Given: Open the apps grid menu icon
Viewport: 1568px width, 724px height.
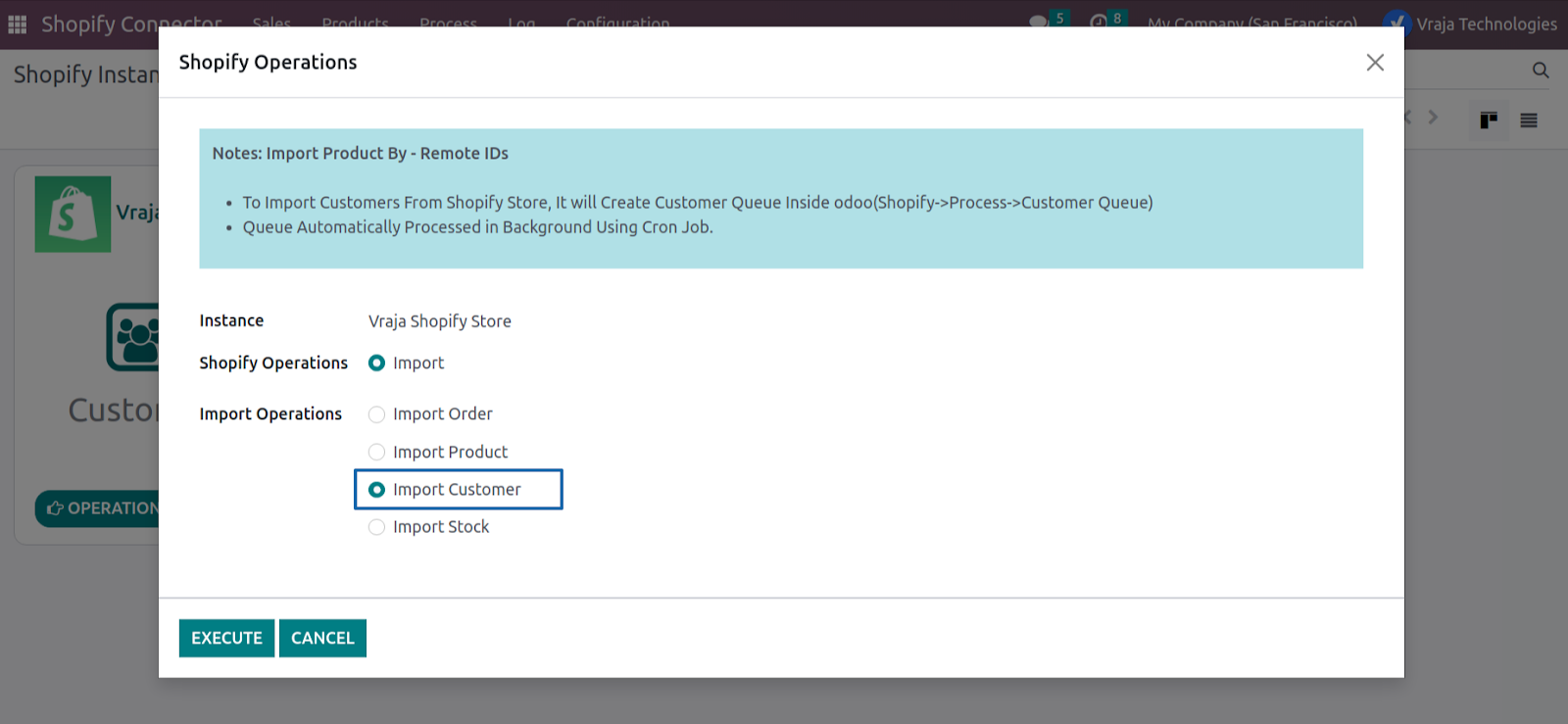Looking at the screenshot, I should (x=18, y=24).
